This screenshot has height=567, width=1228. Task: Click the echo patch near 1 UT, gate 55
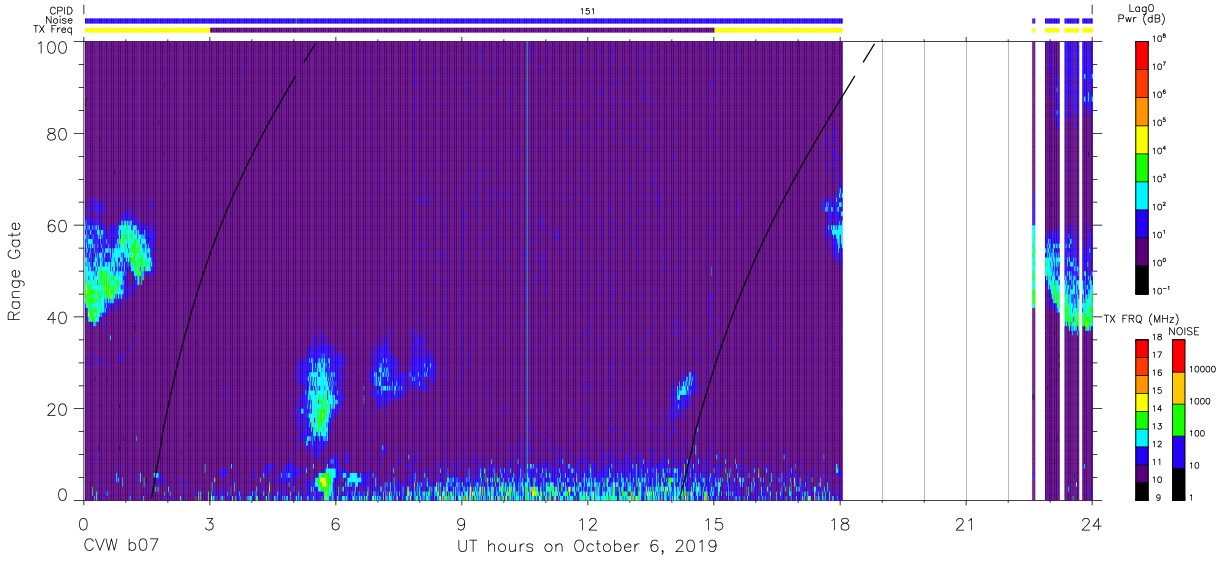click(x=132, y=248)
